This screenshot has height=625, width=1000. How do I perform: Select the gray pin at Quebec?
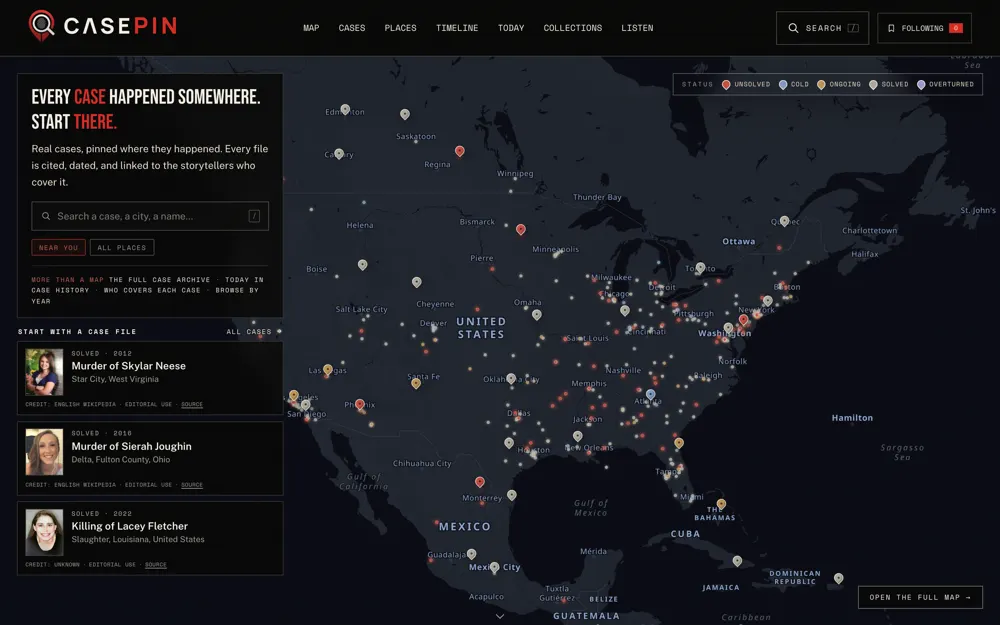(x=784, y=221)
